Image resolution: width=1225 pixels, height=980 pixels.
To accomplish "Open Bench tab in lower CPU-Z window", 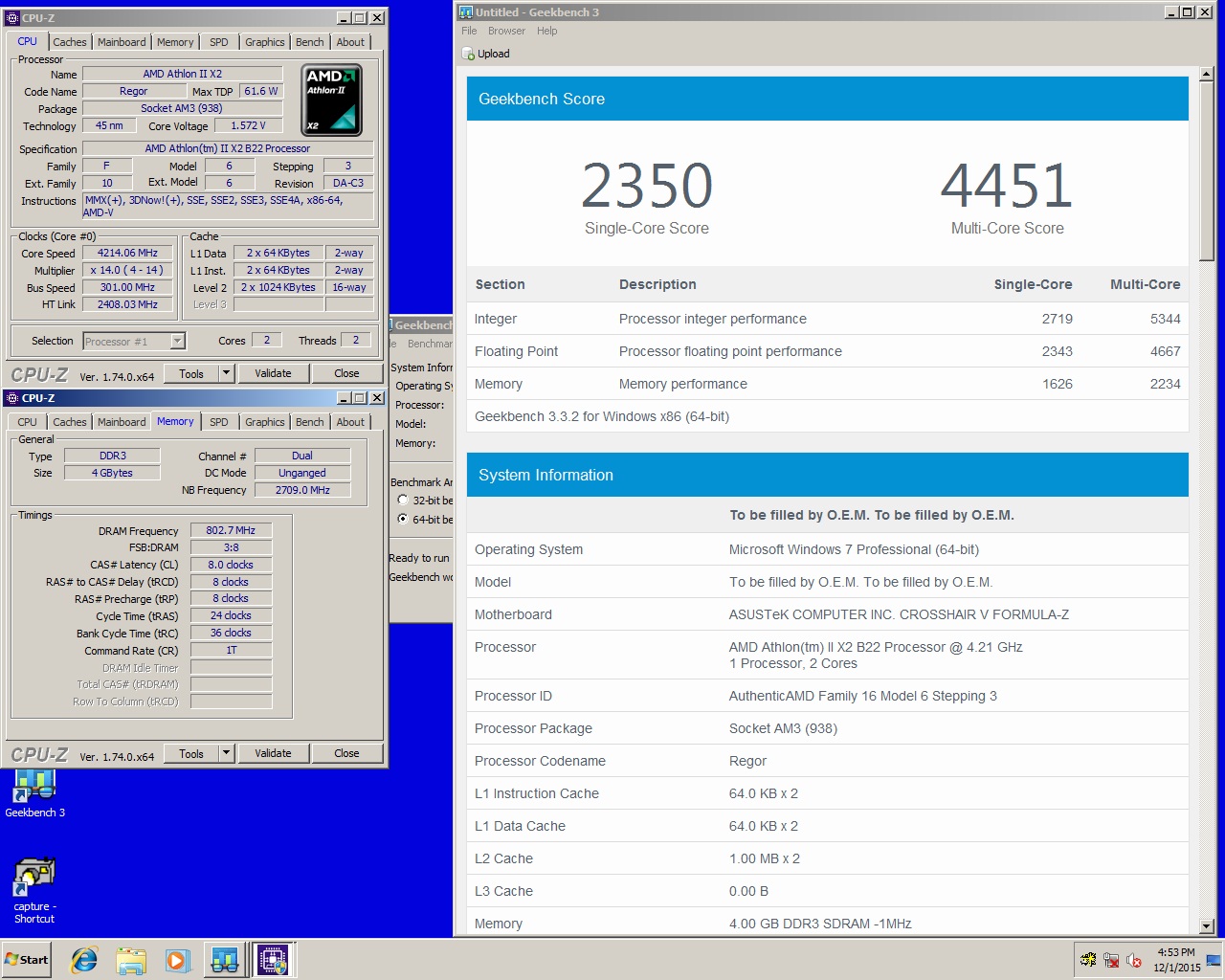I will point(310,422).
